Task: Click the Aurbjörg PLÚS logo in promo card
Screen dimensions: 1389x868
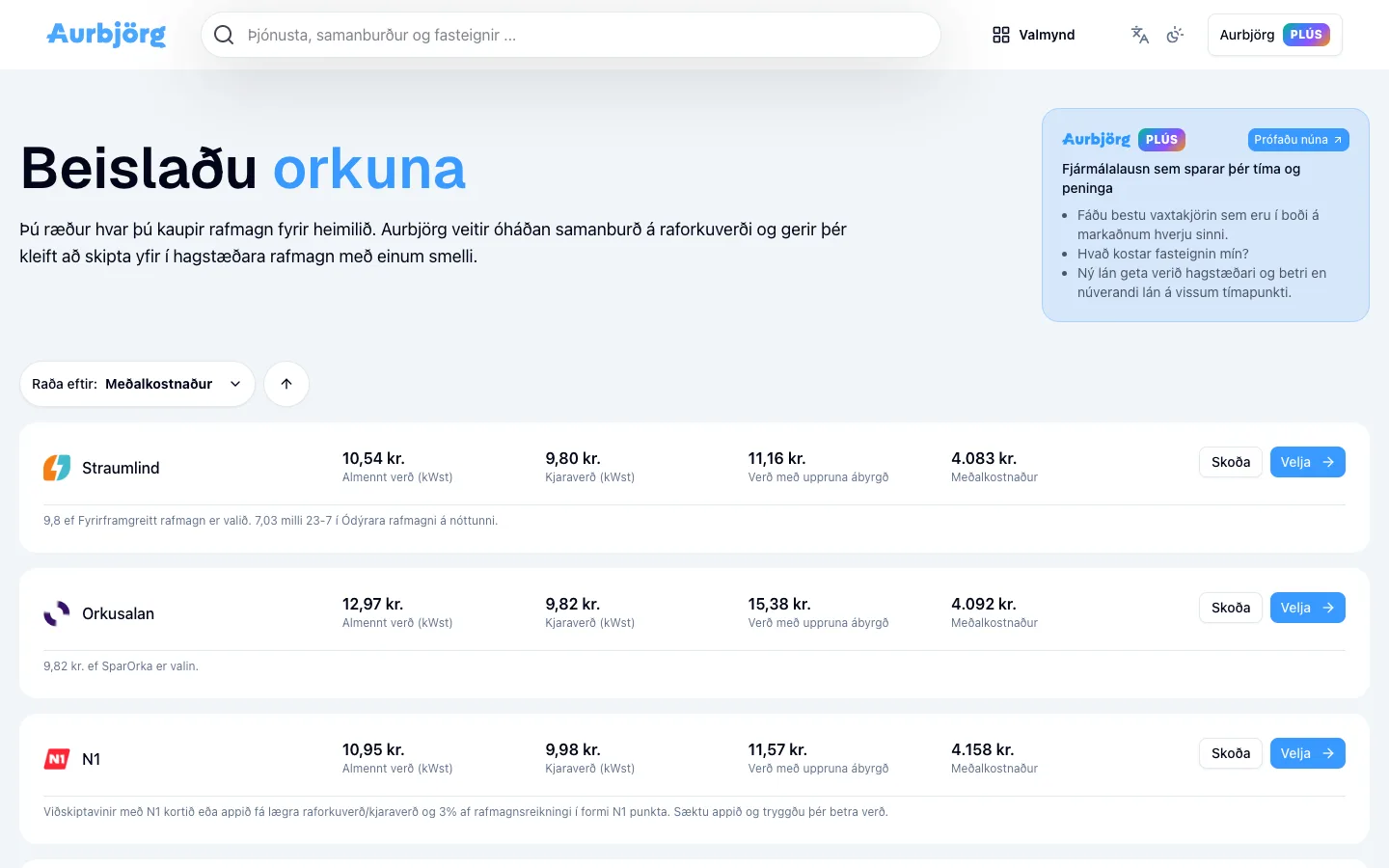Action: 1124,140
